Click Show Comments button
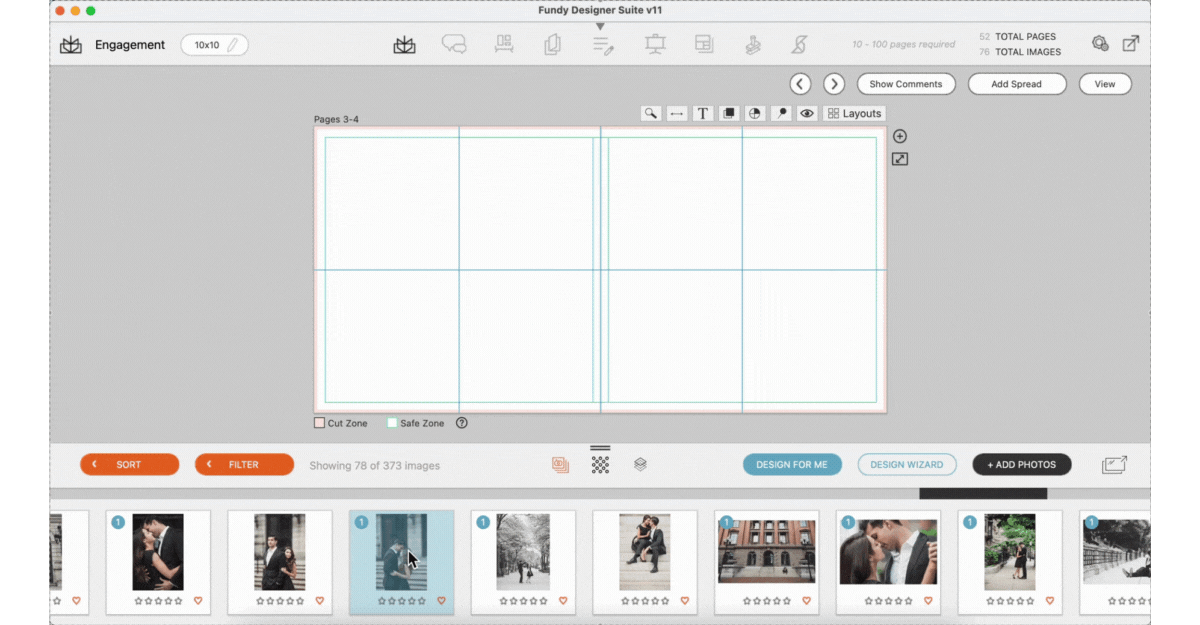1200x625 pixels. 906,84
